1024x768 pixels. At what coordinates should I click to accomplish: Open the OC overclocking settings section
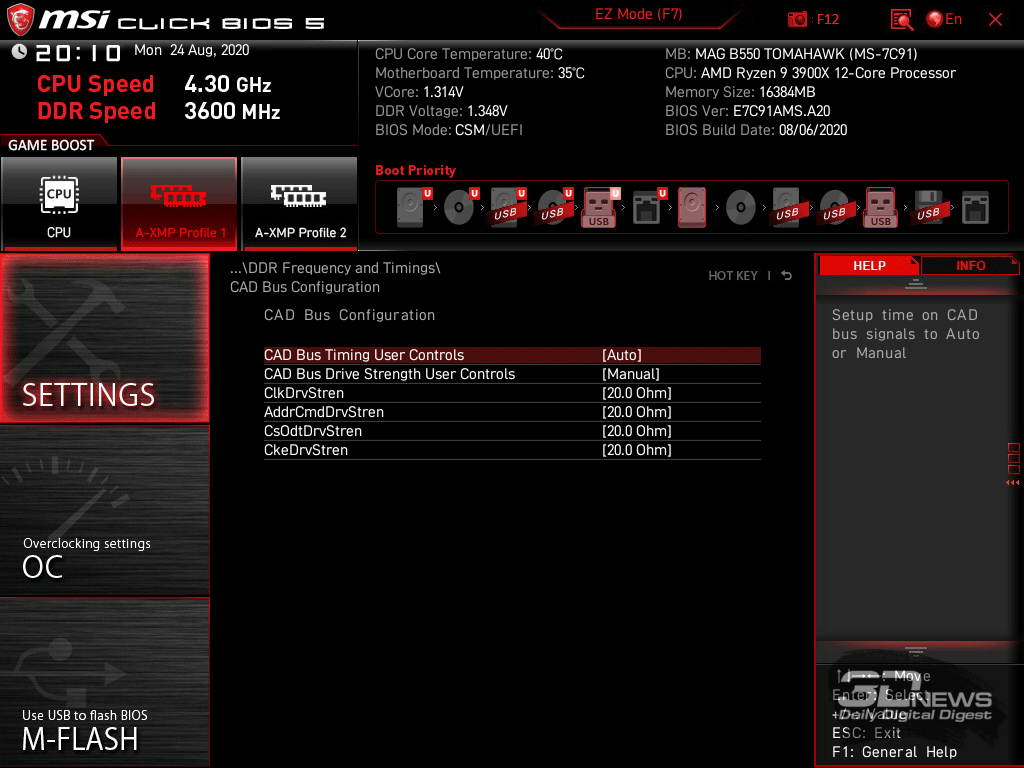coord(104,511)
